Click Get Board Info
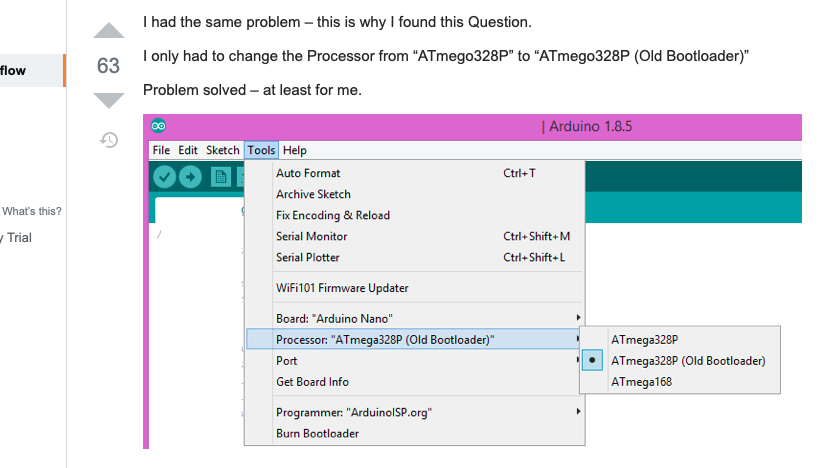The height and width of the screenshot is (468, 834). [x=415, y=382]
